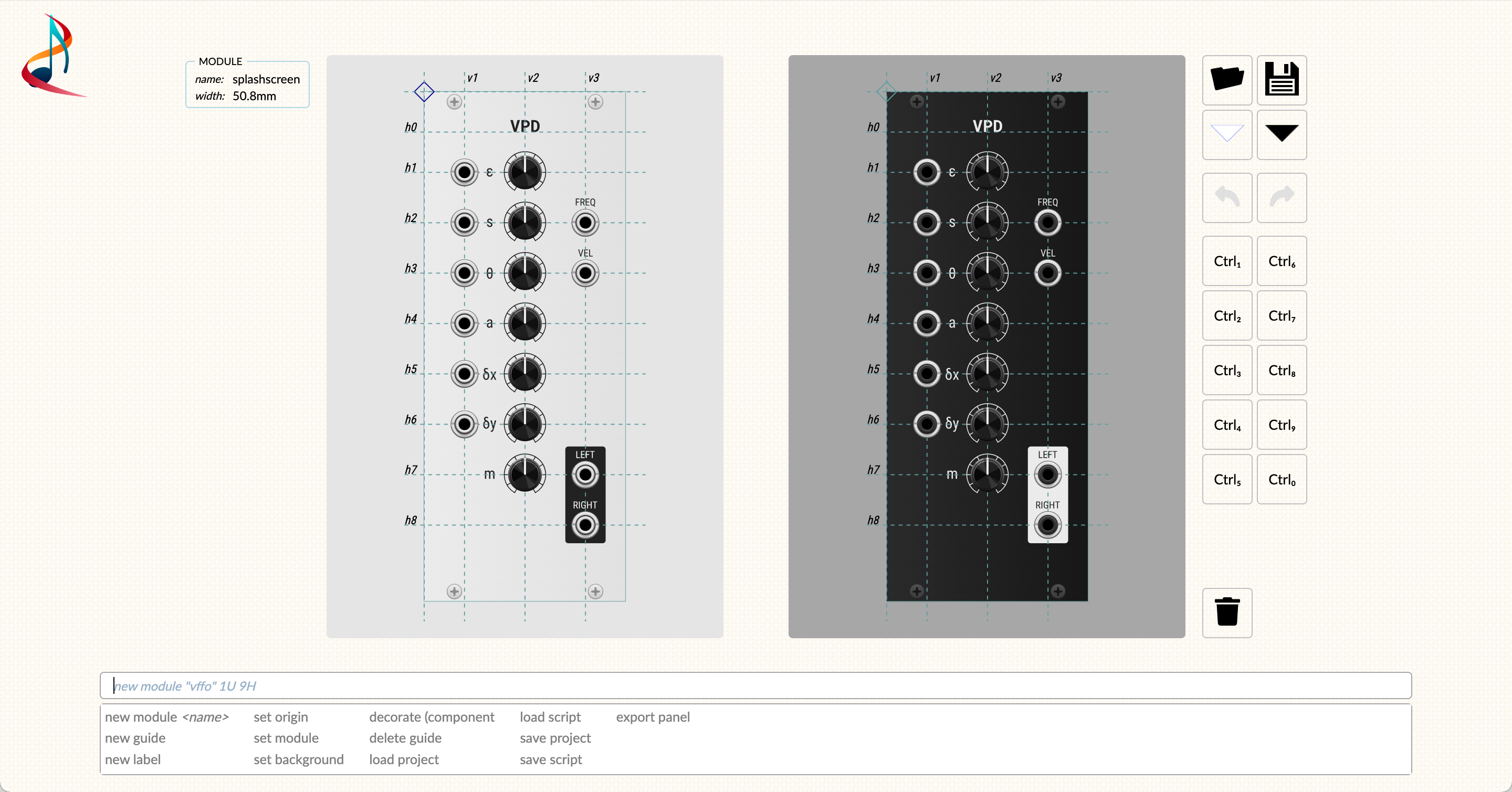Select guide label h4 on the light panel
The image size is (1512, 792).
[x=410, y=319]
